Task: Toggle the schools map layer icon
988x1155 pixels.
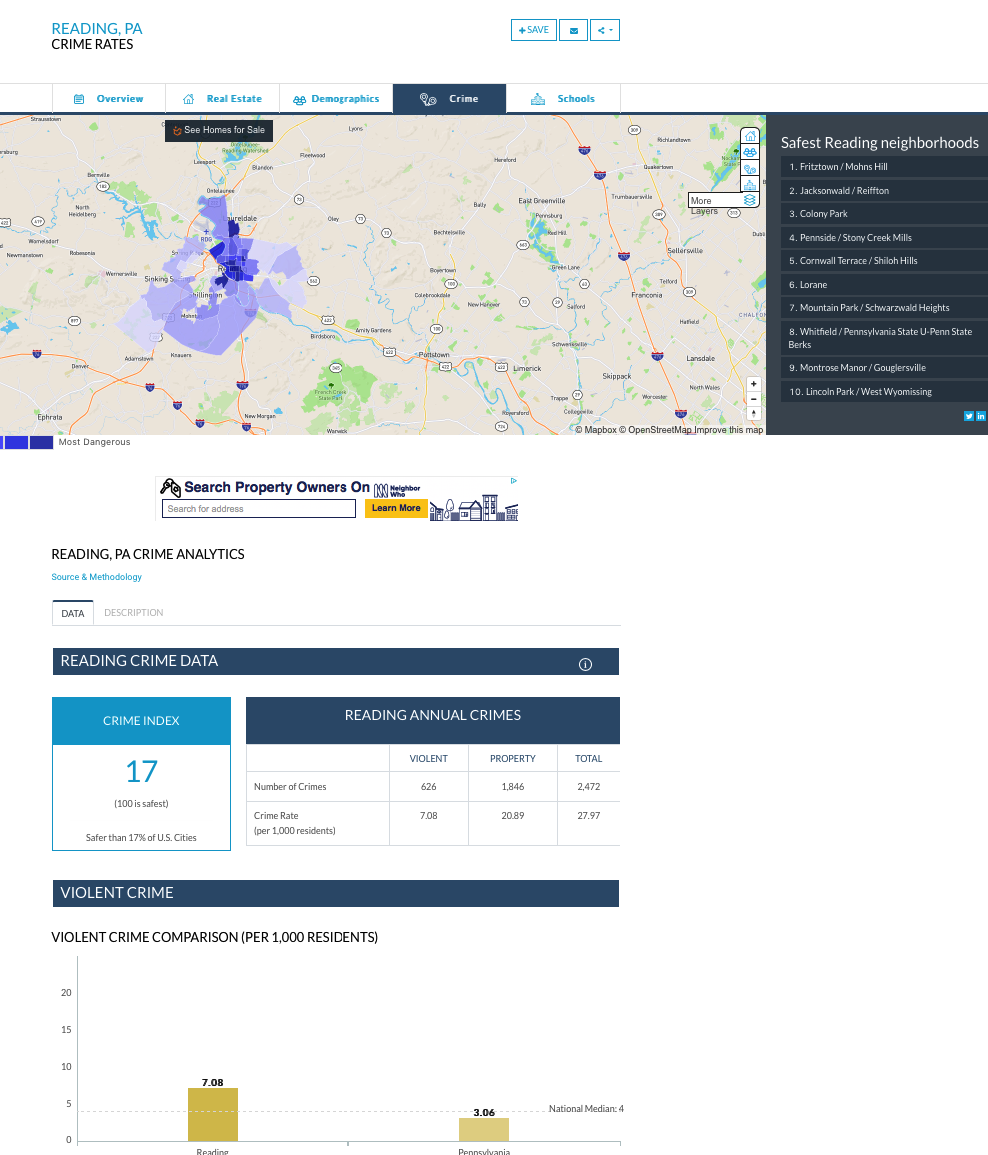Action: (x=750, y=185)
